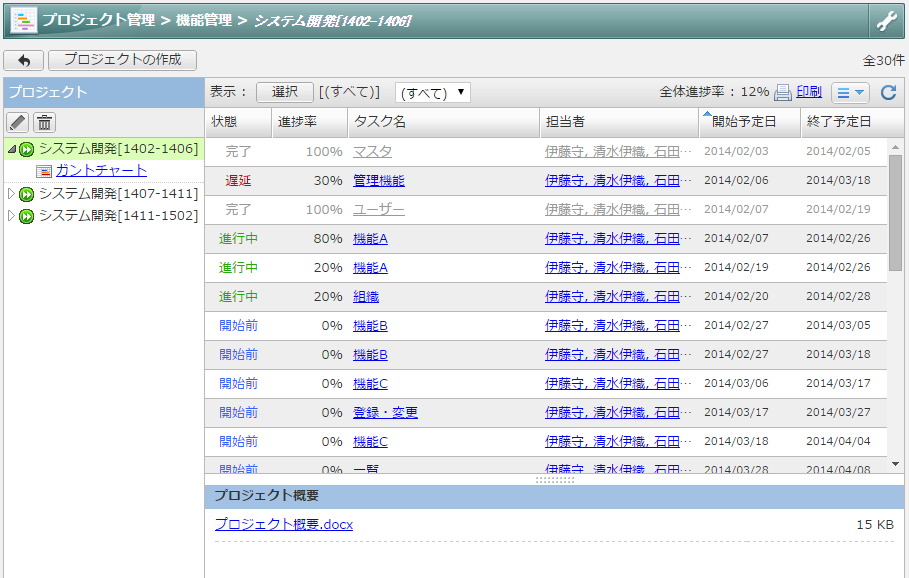Screen dimensions: 909x578
Task: Click the printer icon
Action: [x=783, y=92]
